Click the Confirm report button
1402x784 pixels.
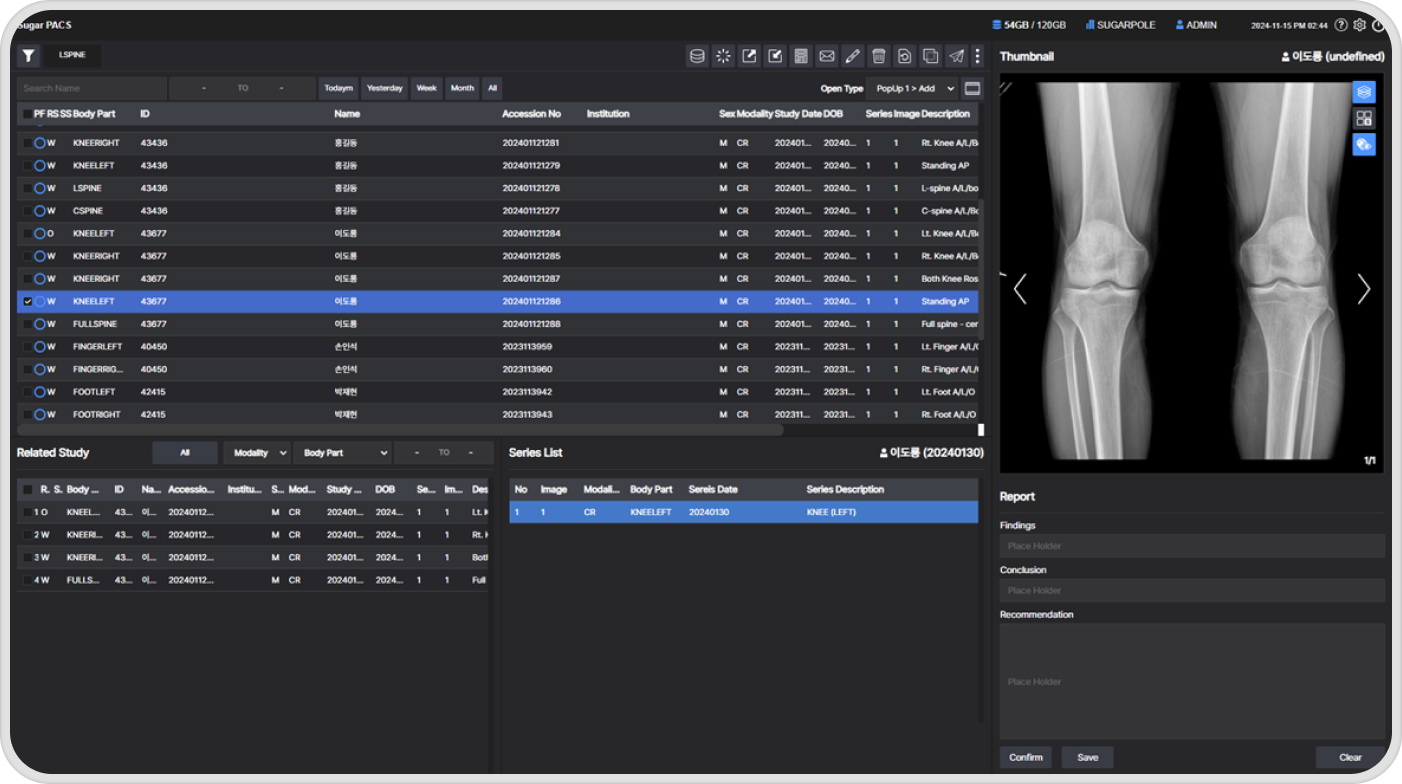coord(1025,757)
